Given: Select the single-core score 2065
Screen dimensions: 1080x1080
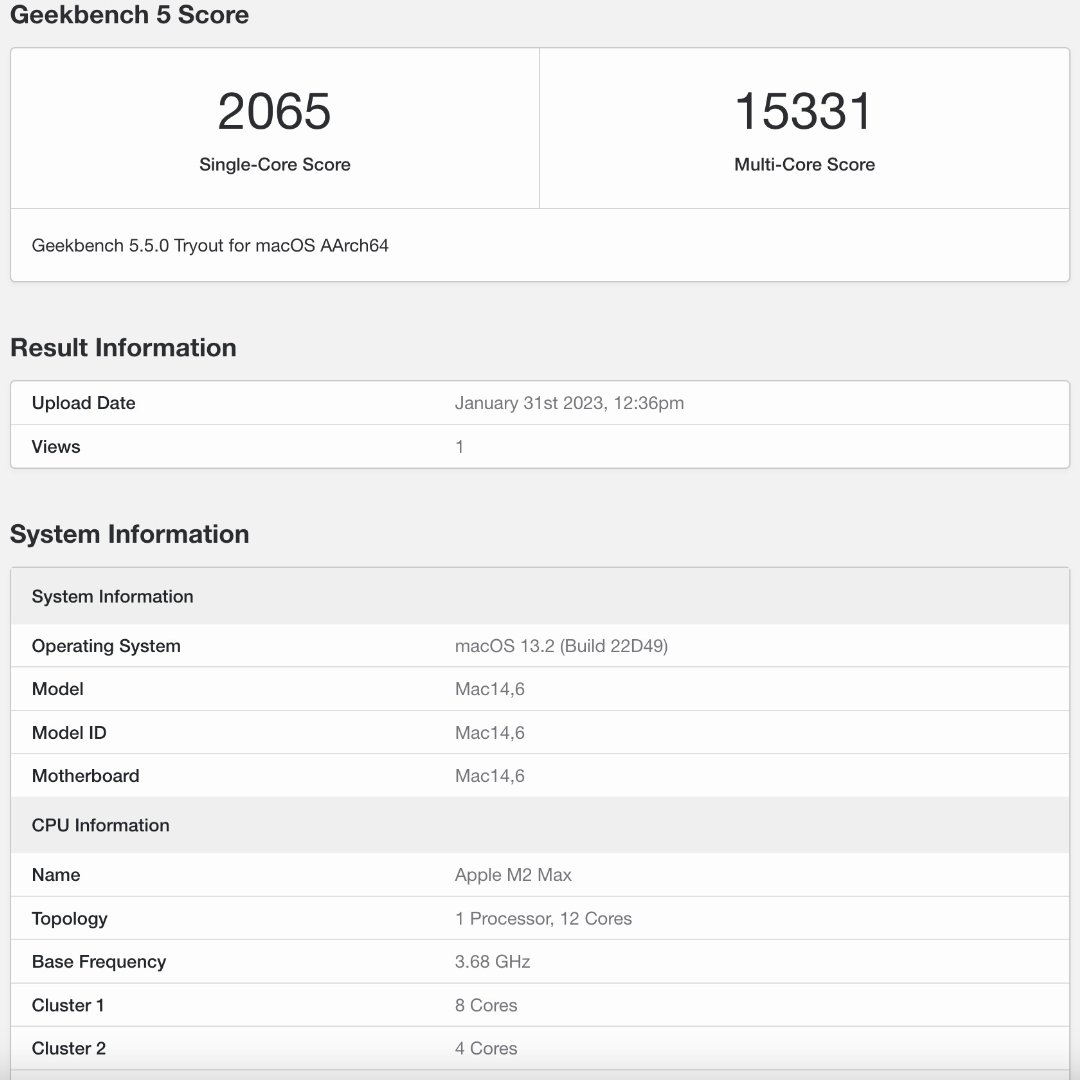Looking at the screenshot, I should click(x=274, y=112).
